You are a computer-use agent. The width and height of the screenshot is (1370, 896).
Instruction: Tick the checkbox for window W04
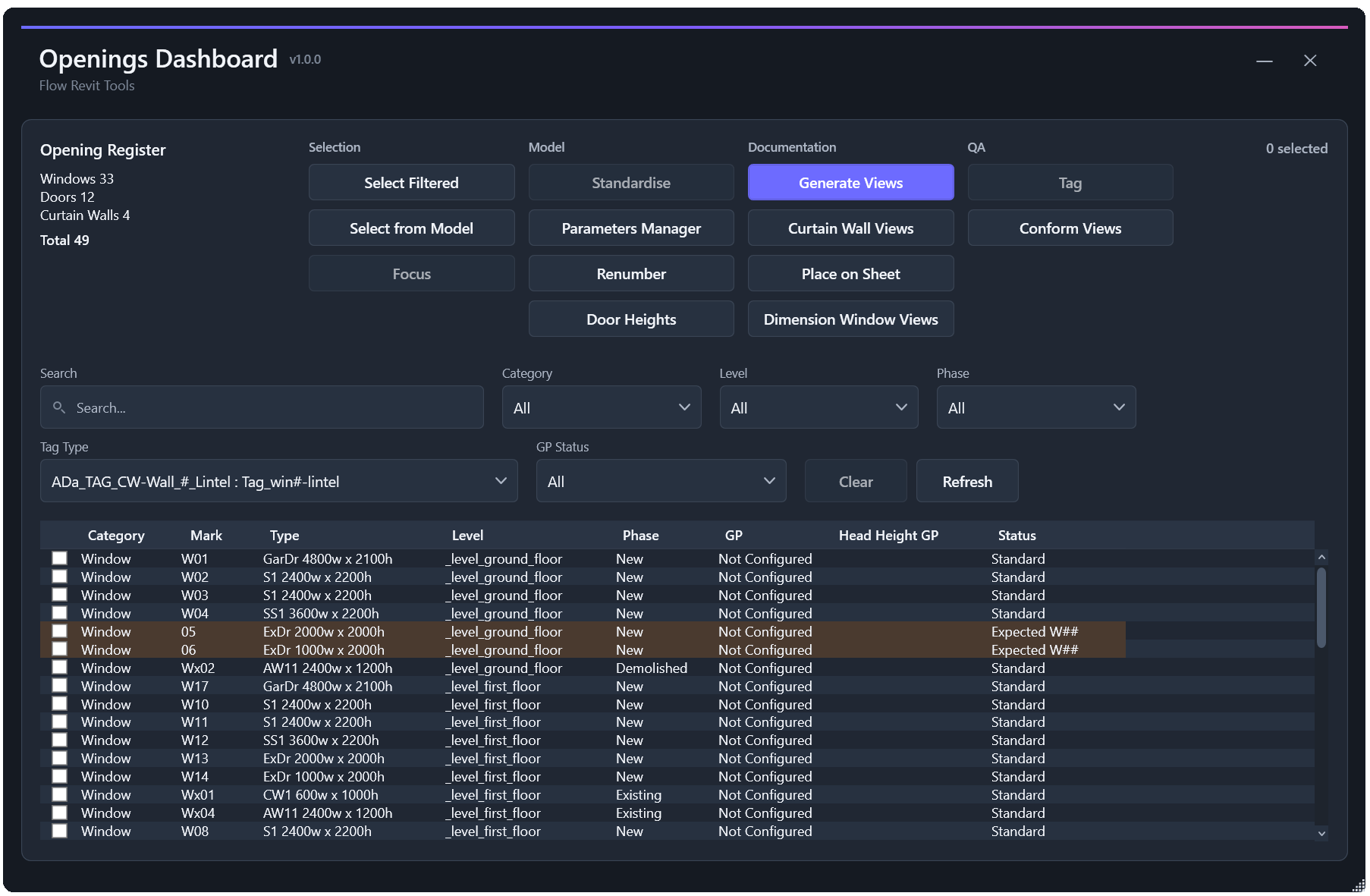(59, 613)
